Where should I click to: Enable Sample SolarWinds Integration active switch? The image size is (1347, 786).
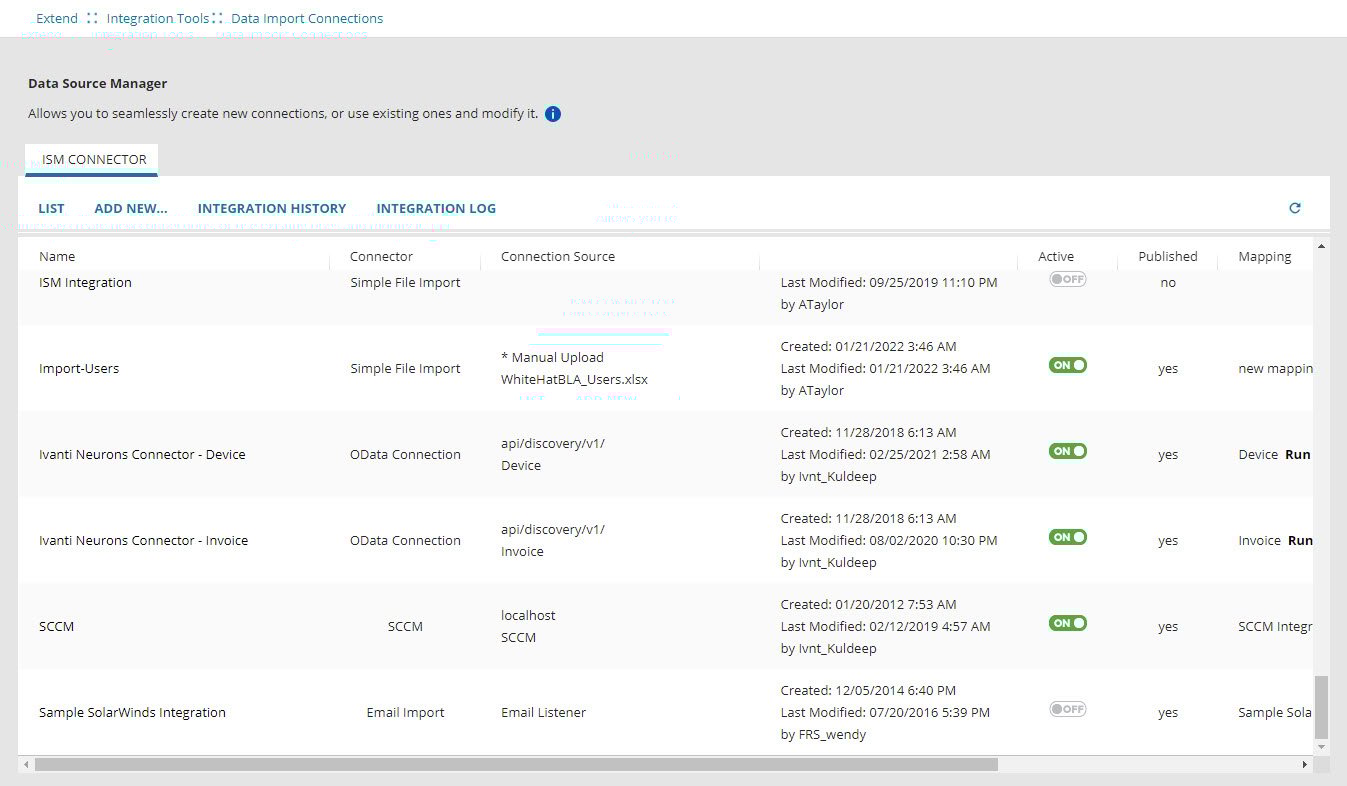click(1067, 709)
